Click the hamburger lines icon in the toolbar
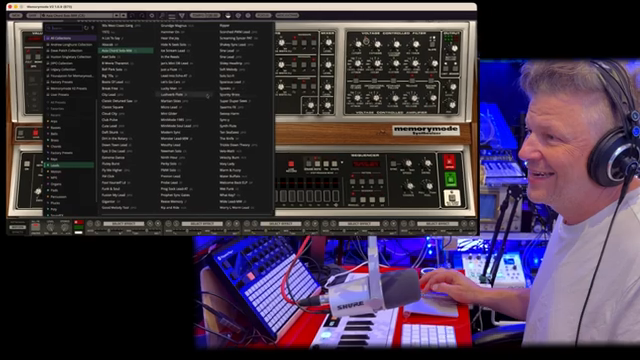 (172, 16)
